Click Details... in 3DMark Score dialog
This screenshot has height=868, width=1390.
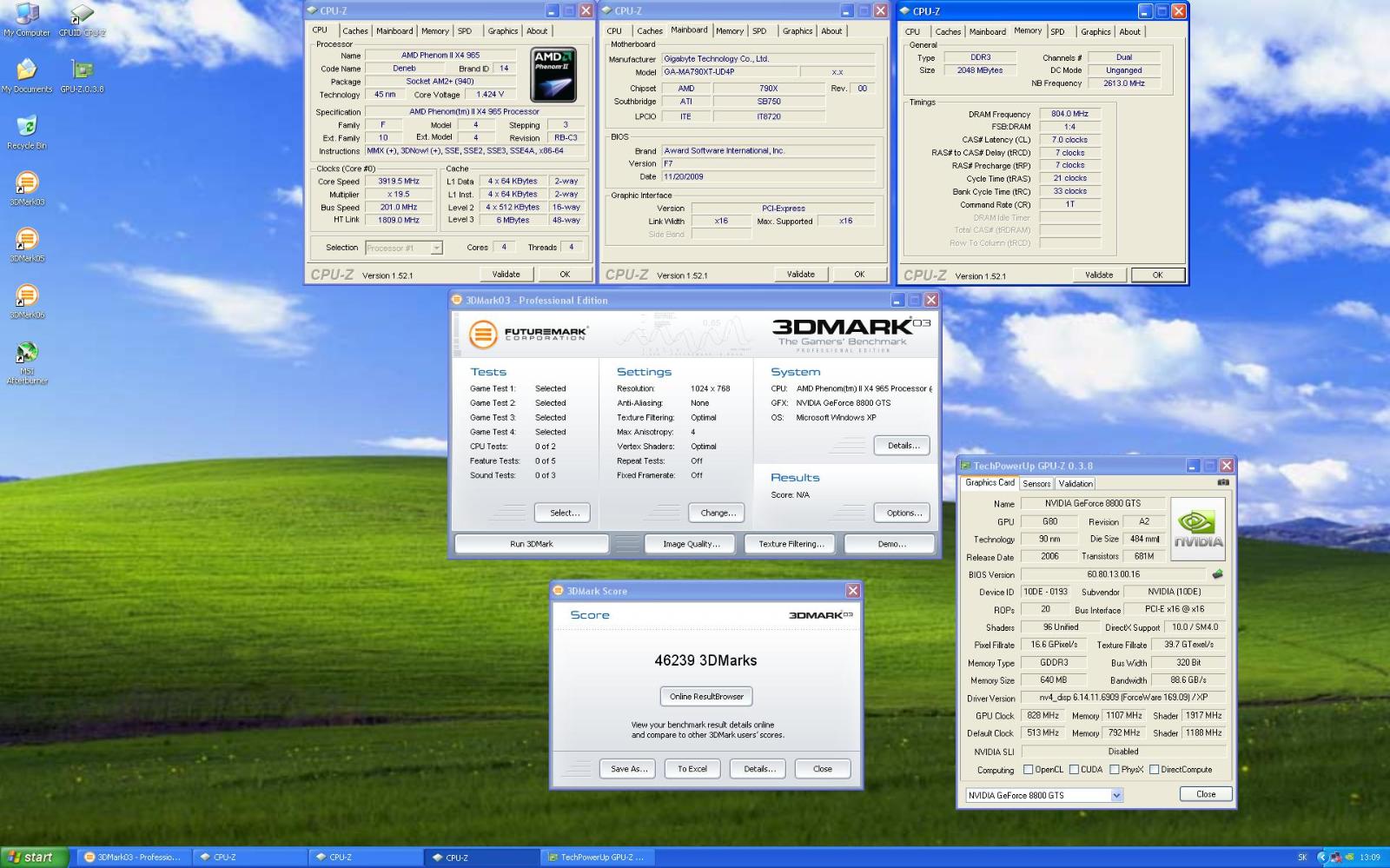point(758,769)
